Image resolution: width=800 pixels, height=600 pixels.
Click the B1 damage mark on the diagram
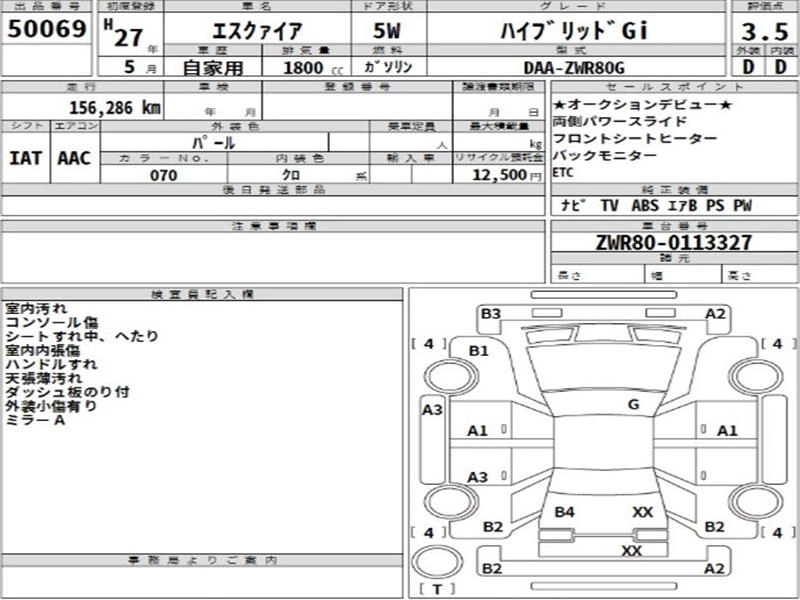pos(478,351)
